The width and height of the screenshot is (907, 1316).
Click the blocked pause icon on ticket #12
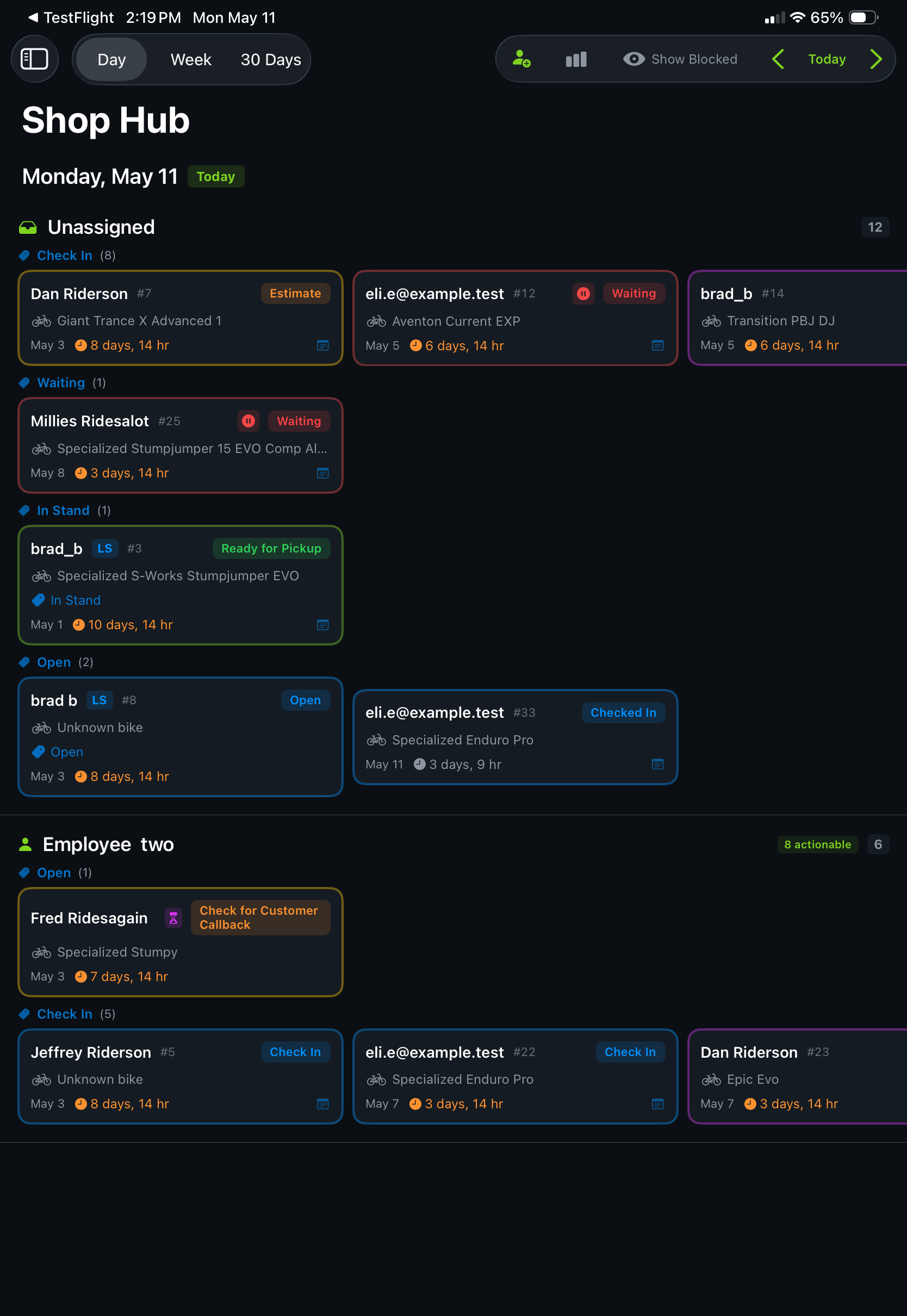pos(583,293)
